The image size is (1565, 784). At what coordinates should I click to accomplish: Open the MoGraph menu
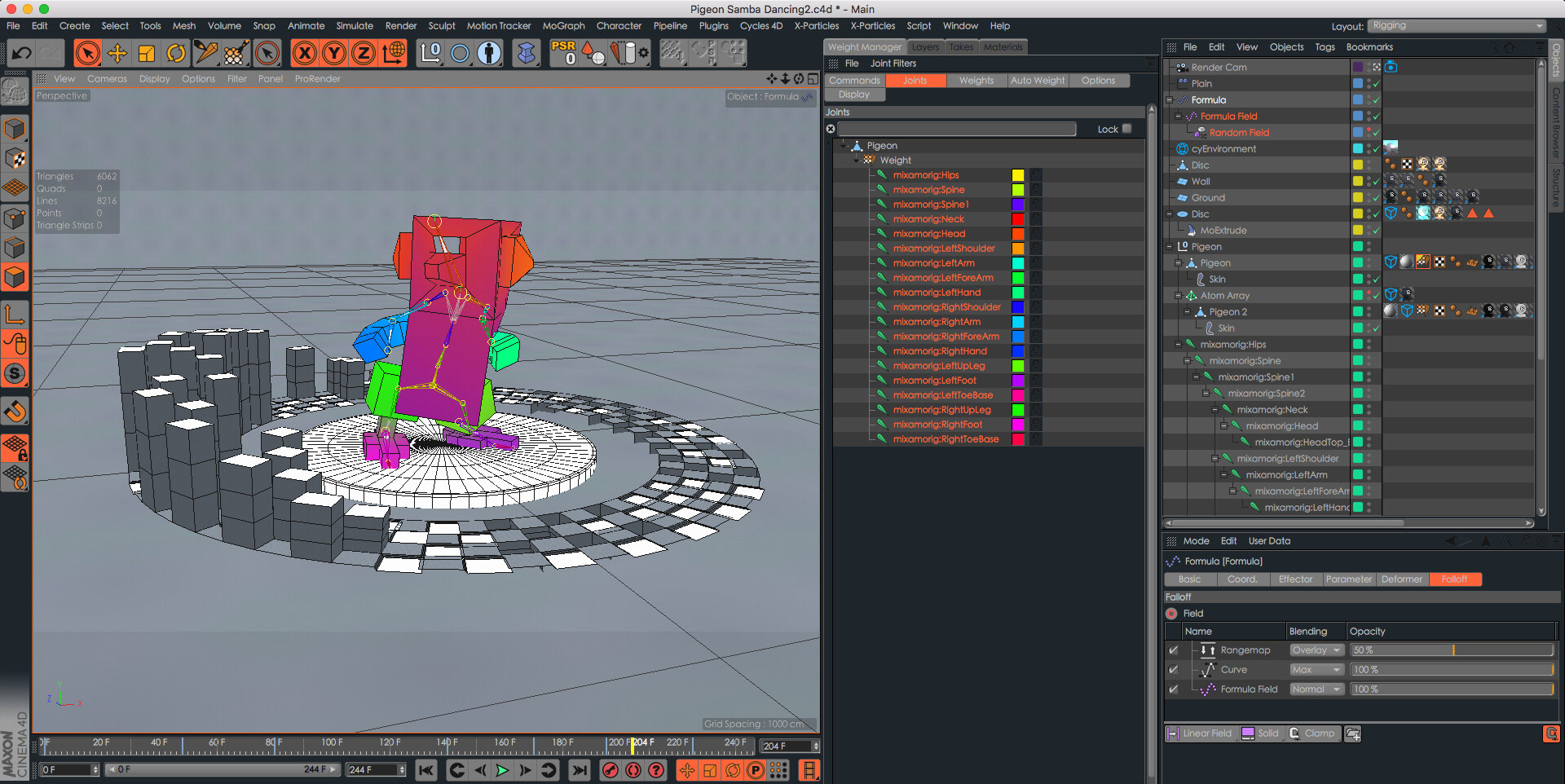[x=563, y=25]
